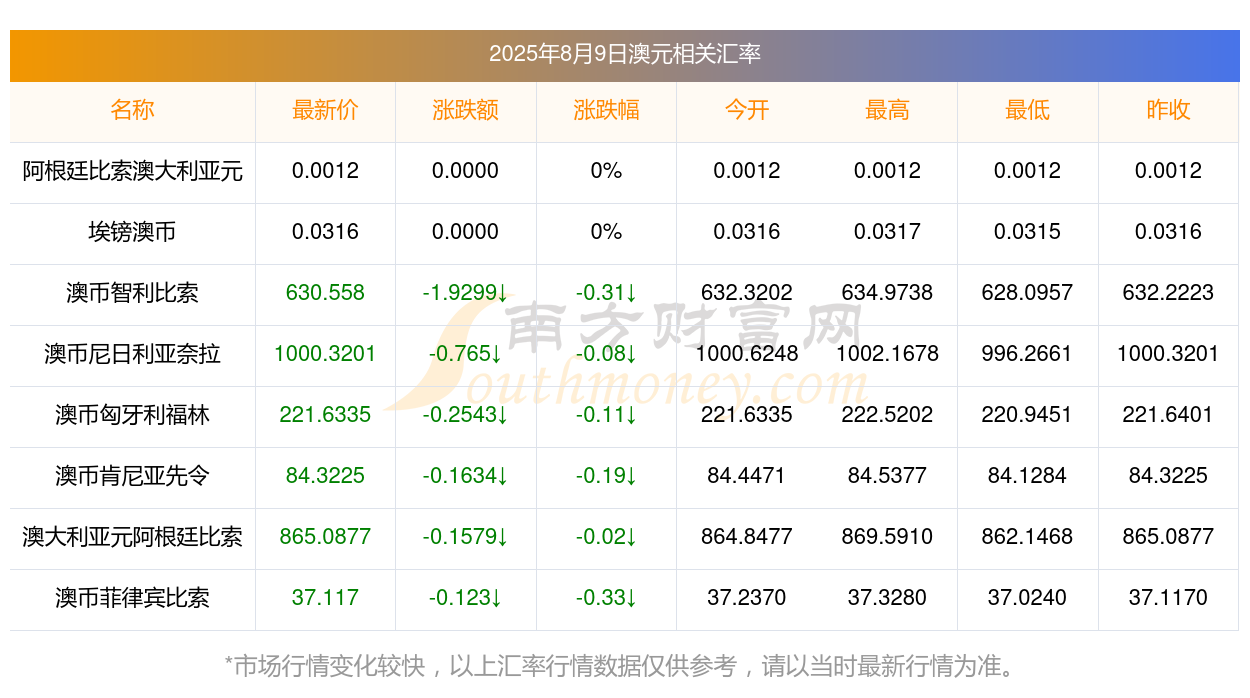Select the row name 澳币肯尼亚先令
This screenshot has width=1250, height=698.
tap(132, 476)
